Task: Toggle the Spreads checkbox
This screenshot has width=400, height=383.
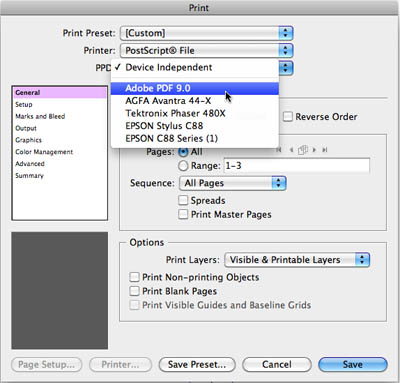Action: click(183, 200)
